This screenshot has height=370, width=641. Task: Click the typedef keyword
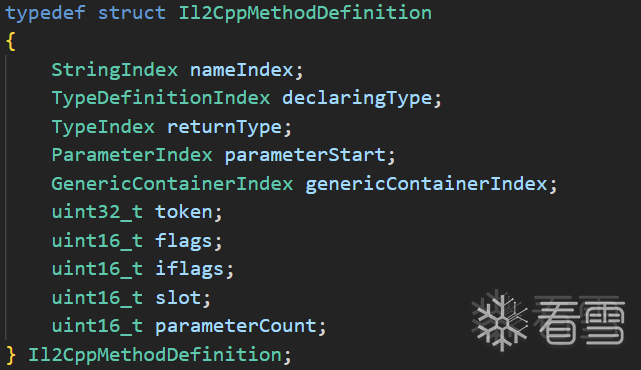(x=45, y=13)
